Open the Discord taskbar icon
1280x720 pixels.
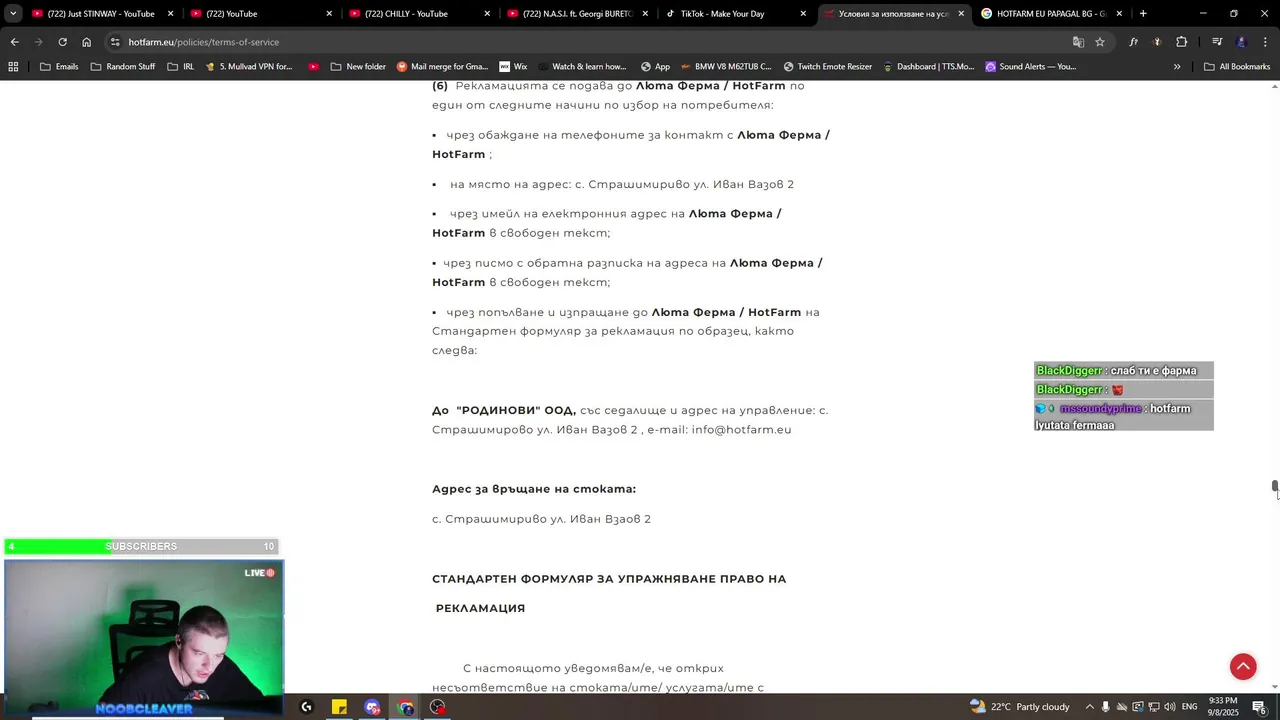372,707
